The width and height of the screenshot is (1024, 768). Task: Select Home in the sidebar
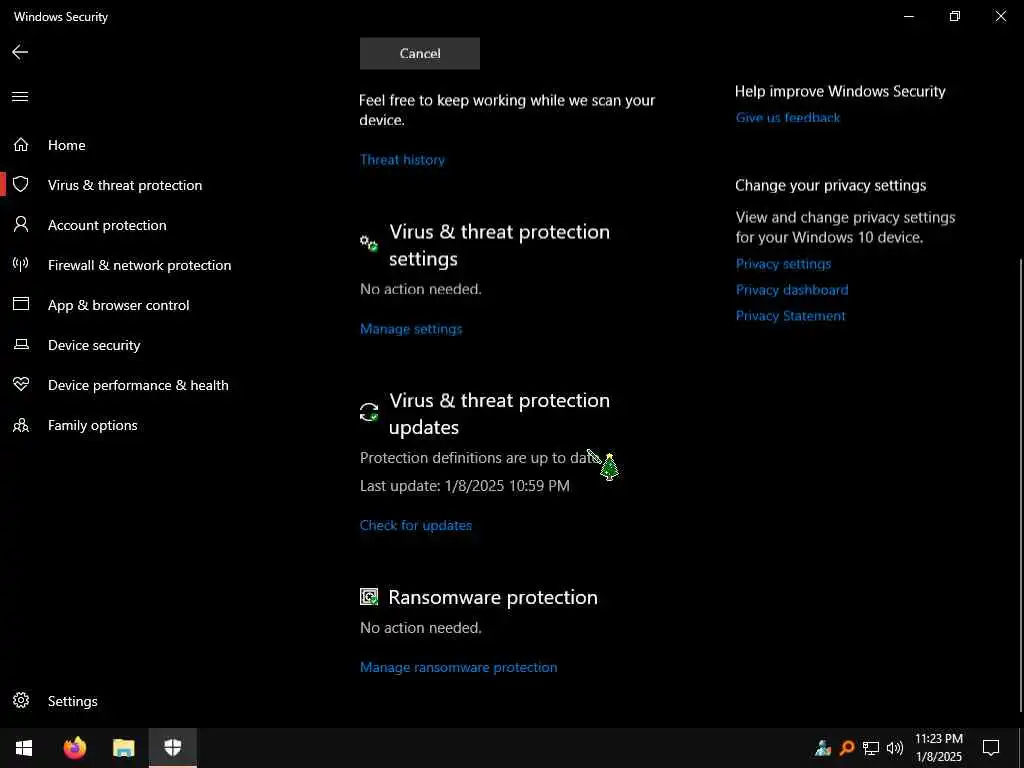tap(67, 145)
